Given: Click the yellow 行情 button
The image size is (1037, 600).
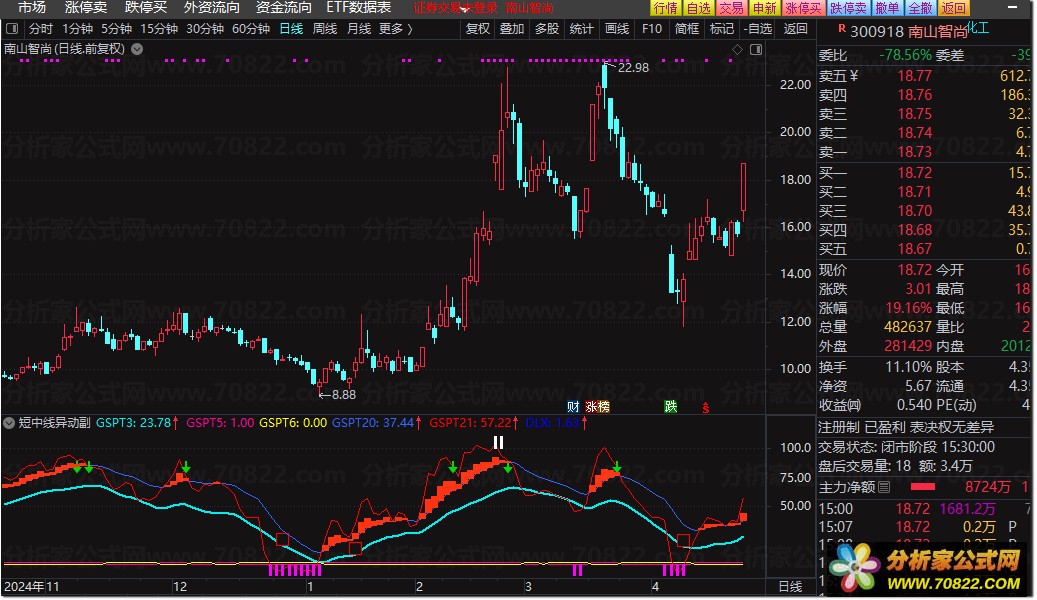Looking at the screenshot, I should 665,8.
